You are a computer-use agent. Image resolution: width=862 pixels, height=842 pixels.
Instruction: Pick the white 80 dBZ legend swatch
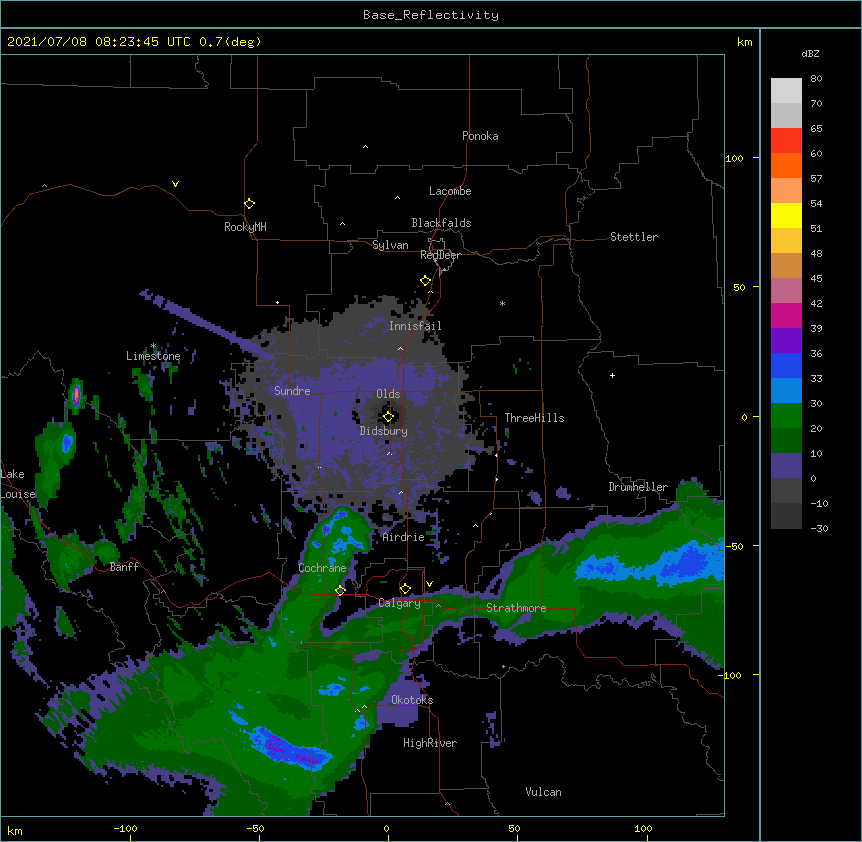point(786,91)
